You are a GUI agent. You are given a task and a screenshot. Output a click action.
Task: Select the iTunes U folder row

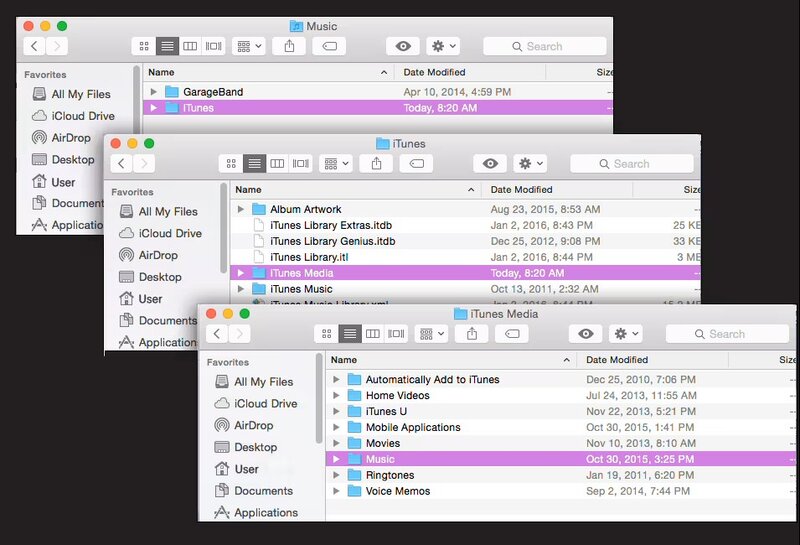click(x=561, y=411)
